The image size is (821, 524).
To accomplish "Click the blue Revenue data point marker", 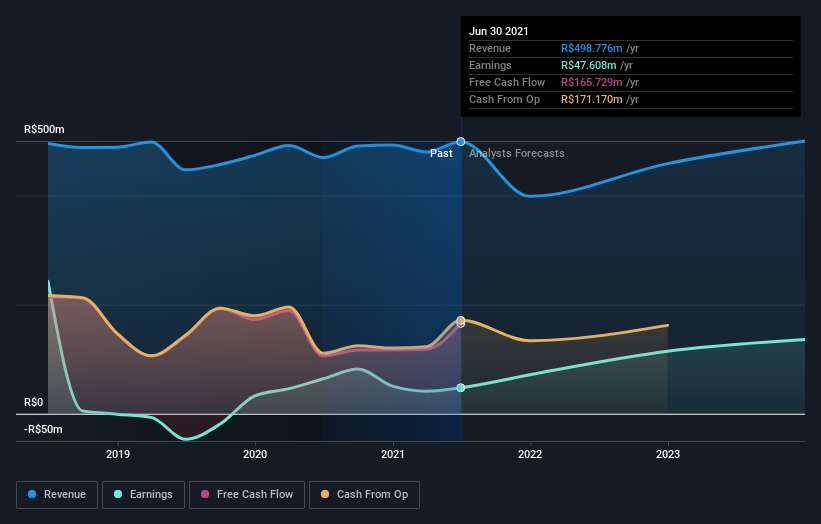I will 461,142.
